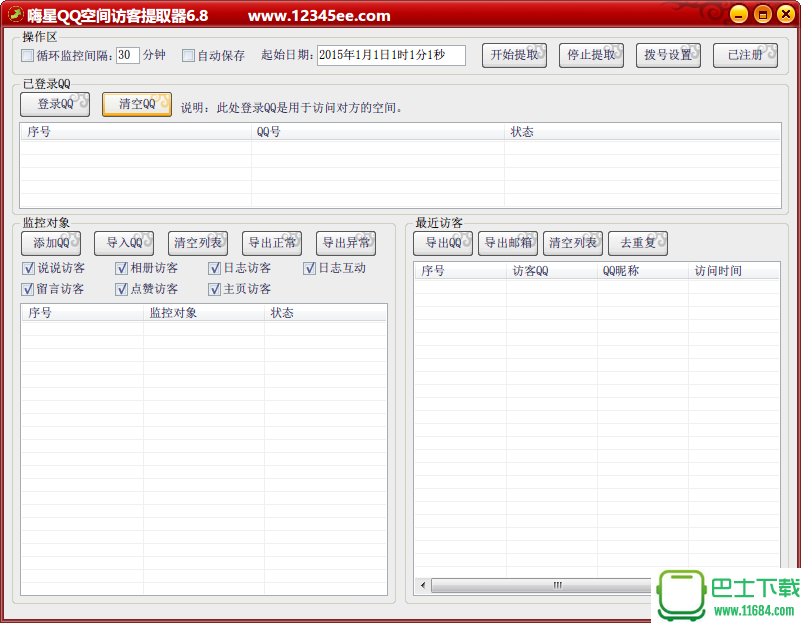
Task: Remove duplicates using 去重复 button
Action: [x=638, y=243]
